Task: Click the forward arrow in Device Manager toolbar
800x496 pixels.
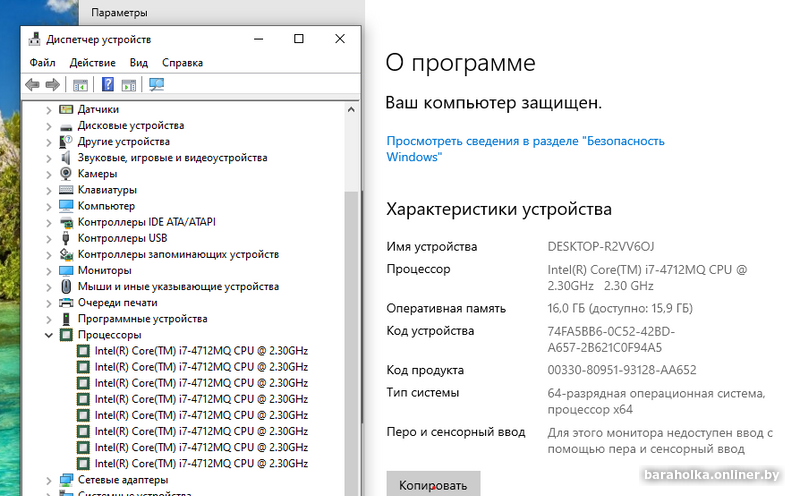Action: [x=53, y=85]
